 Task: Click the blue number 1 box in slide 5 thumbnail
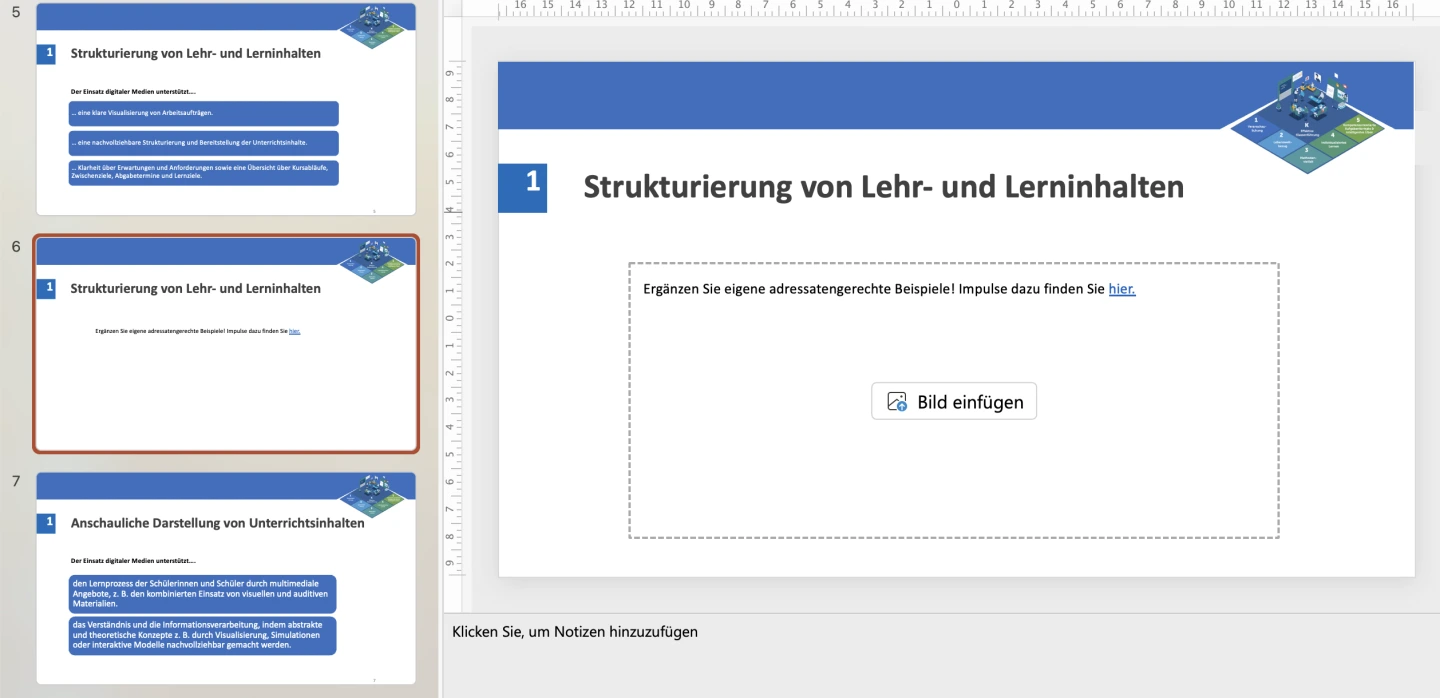click(46, 53)
